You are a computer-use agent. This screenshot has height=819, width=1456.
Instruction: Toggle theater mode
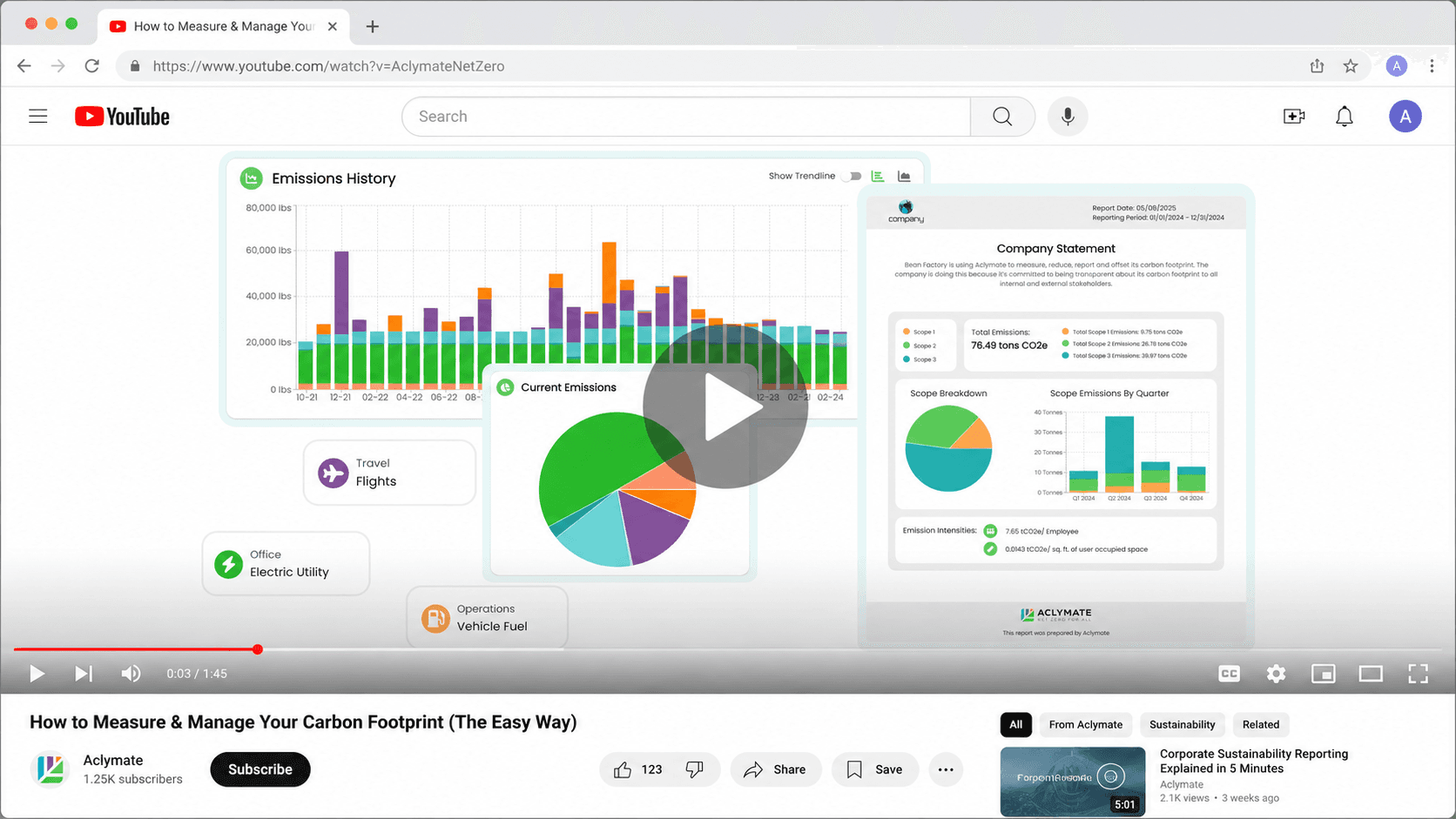1371,674
